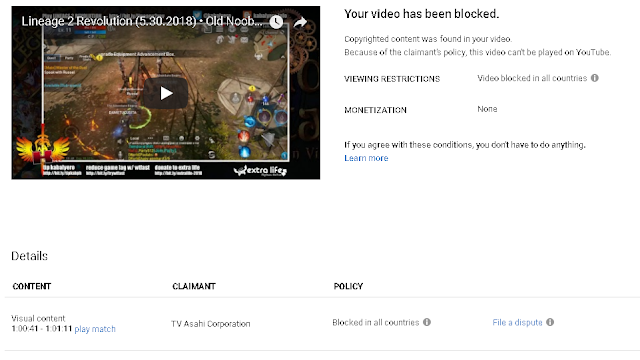The height and width of the screenshot is (360, 640).
Task: Click info icon next to Blocked in all countries policy
Action: click(x=427, y=322)
